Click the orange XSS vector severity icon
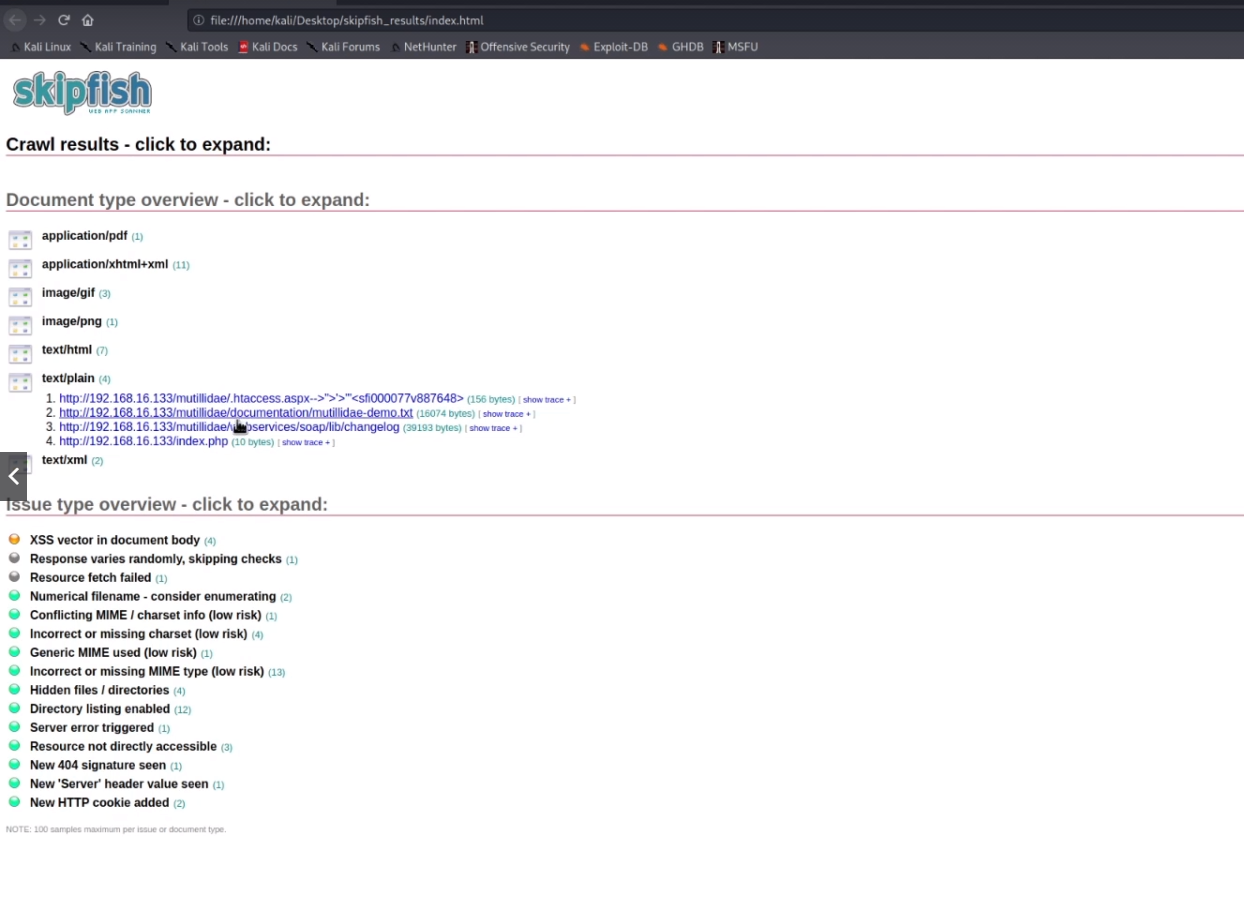 14,540
